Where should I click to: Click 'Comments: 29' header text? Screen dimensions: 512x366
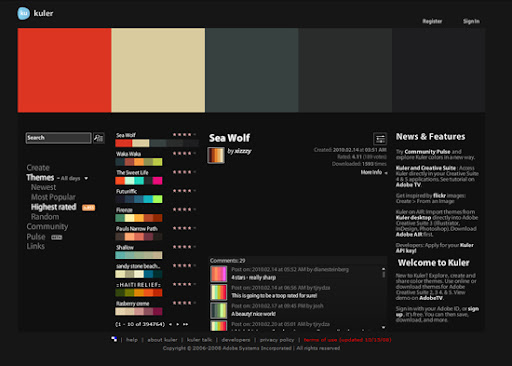click(227, 261)
